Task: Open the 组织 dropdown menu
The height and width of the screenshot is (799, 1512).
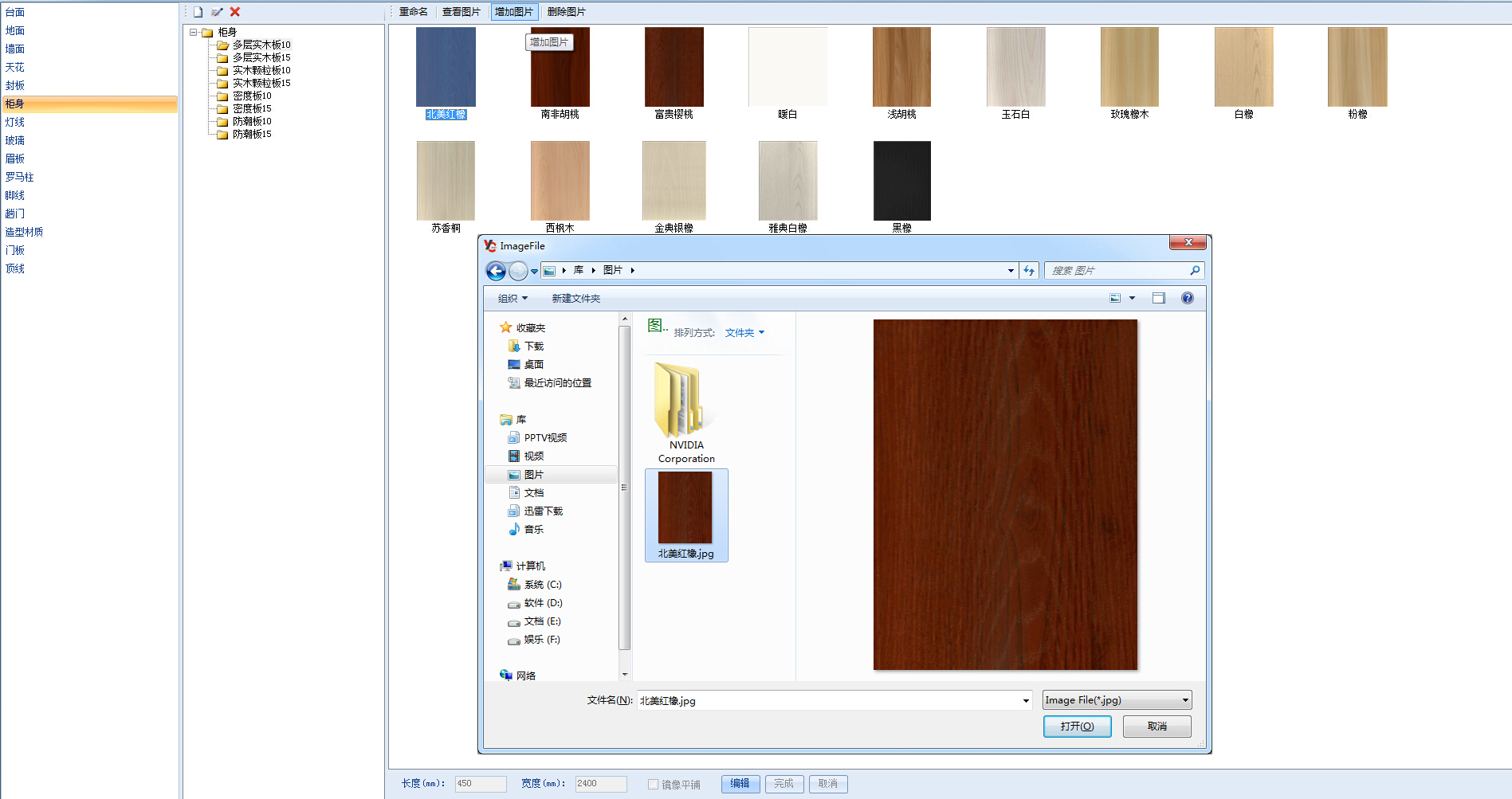Action: tap(513, 299)
